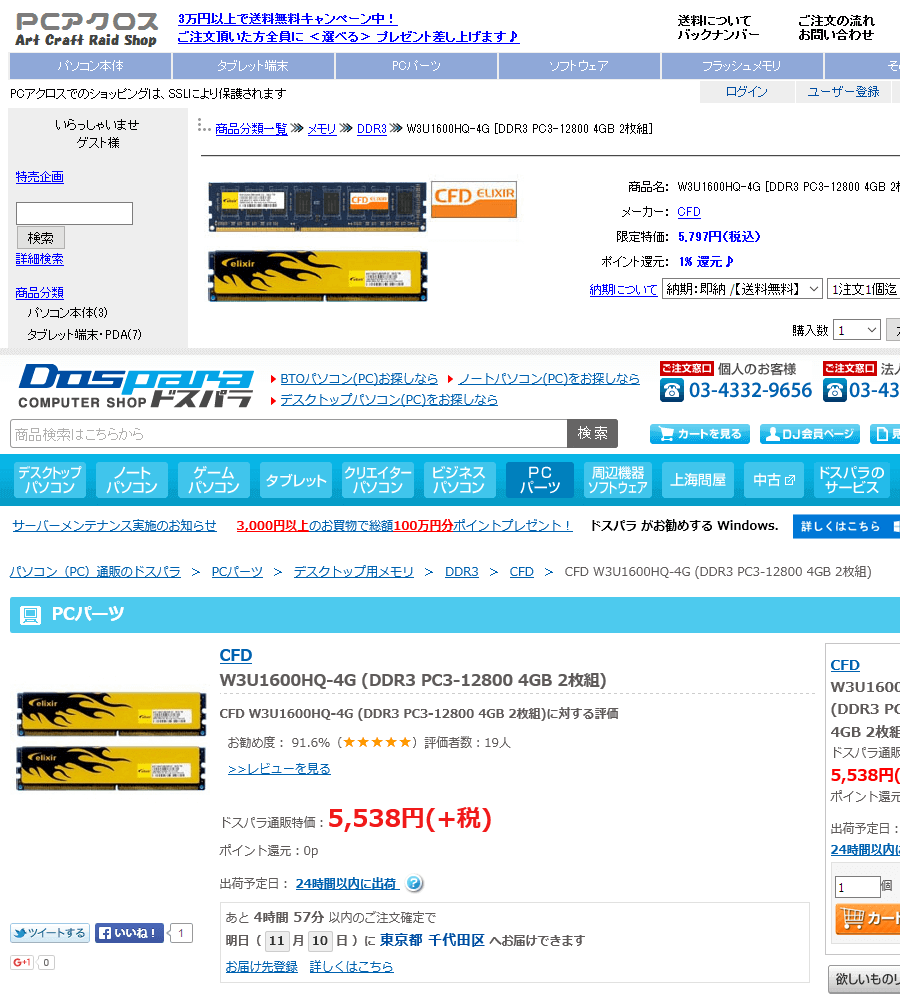Click the sidebar search text field
Image resolution: width=900 pixels, height=999 pixels.
point(75,213)
